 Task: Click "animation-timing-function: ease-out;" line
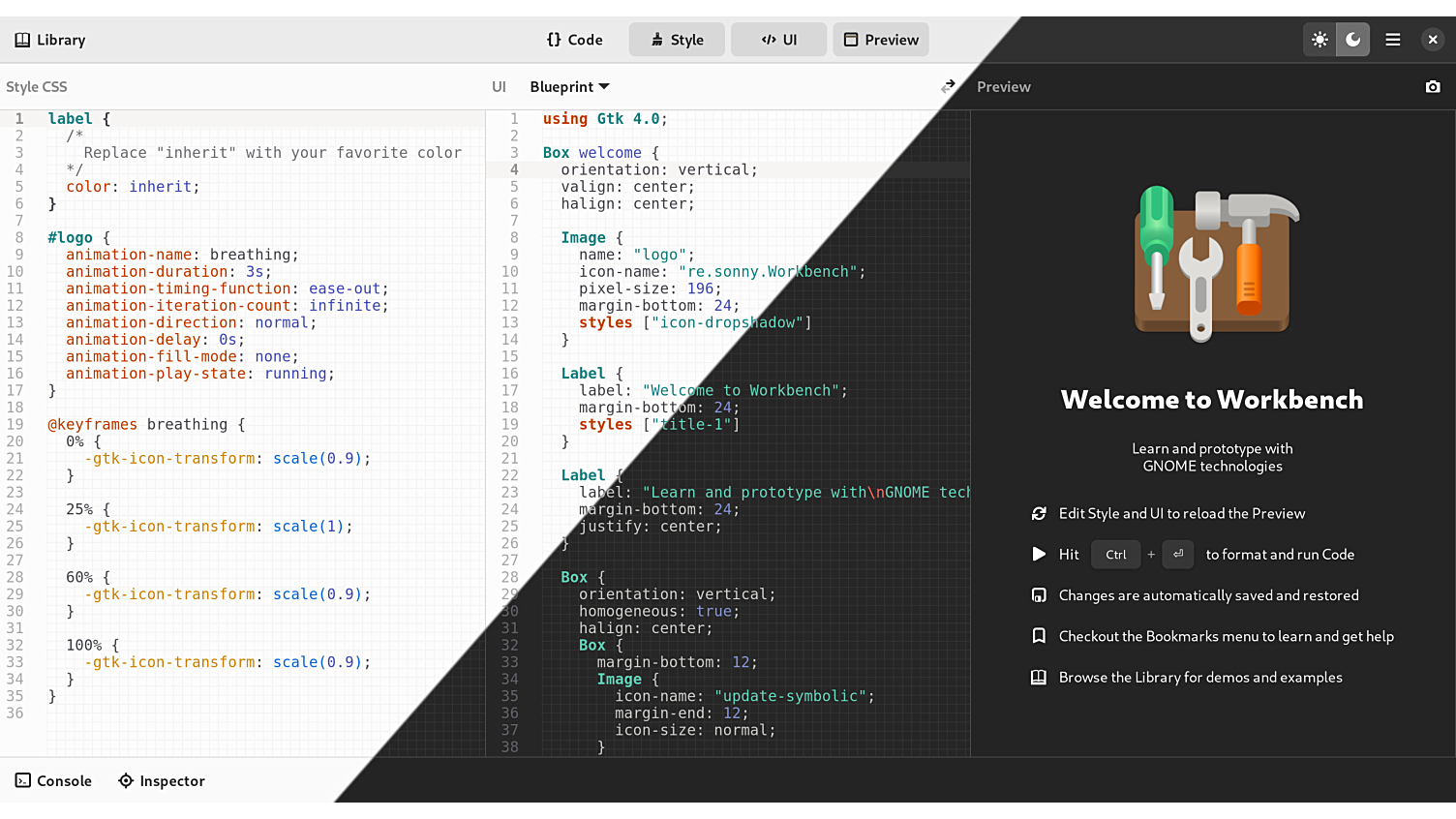(227, 288)
